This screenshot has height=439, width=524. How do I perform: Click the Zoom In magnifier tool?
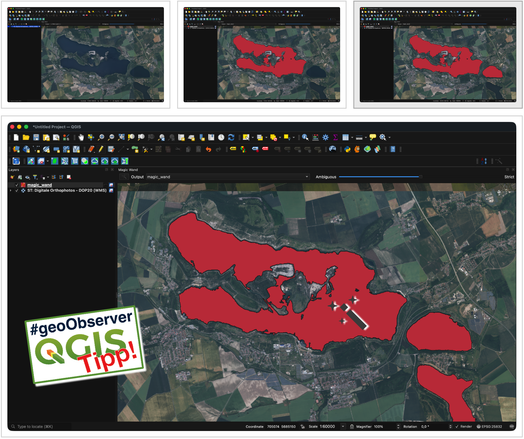pos(101,137)
